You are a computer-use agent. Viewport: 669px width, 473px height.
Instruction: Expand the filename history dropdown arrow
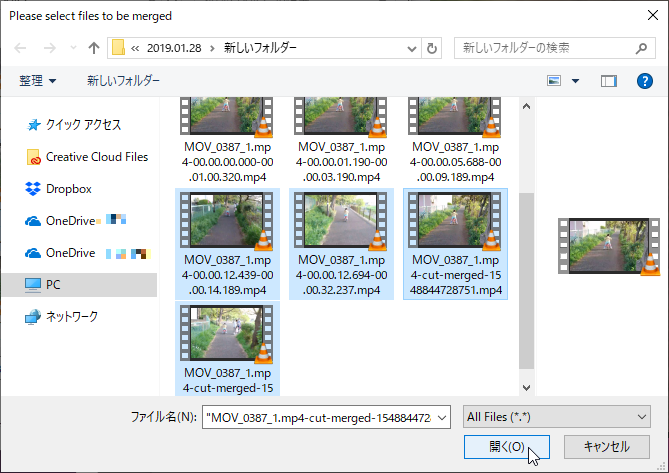point(443,418)
